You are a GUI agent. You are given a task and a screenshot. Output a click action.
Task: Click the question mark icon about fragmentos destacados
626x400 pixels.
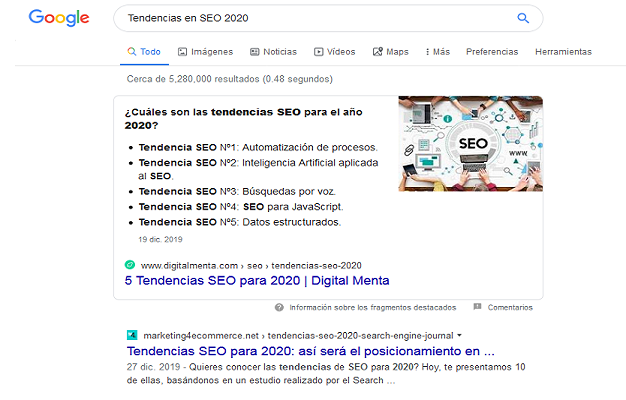click(x=280, y=307)
